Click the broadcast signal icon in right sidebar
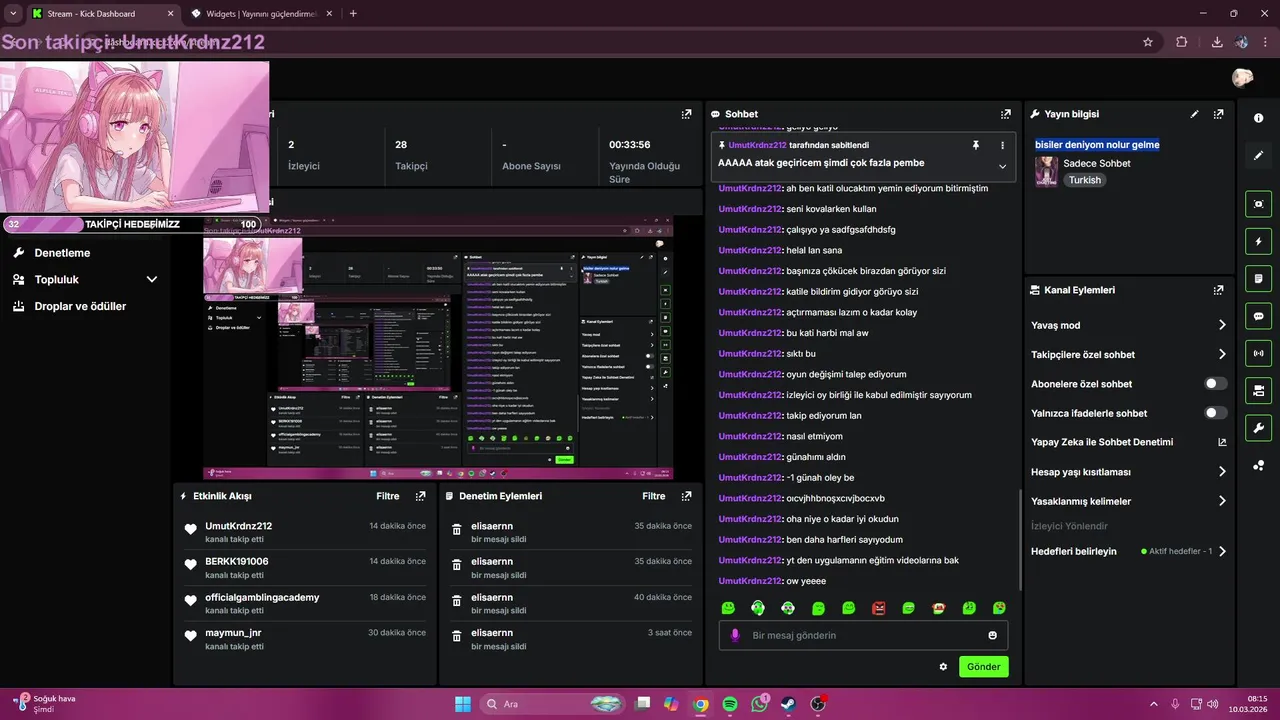The width and height of the screenshot is (1280, 720). [x=1258, y=353]
